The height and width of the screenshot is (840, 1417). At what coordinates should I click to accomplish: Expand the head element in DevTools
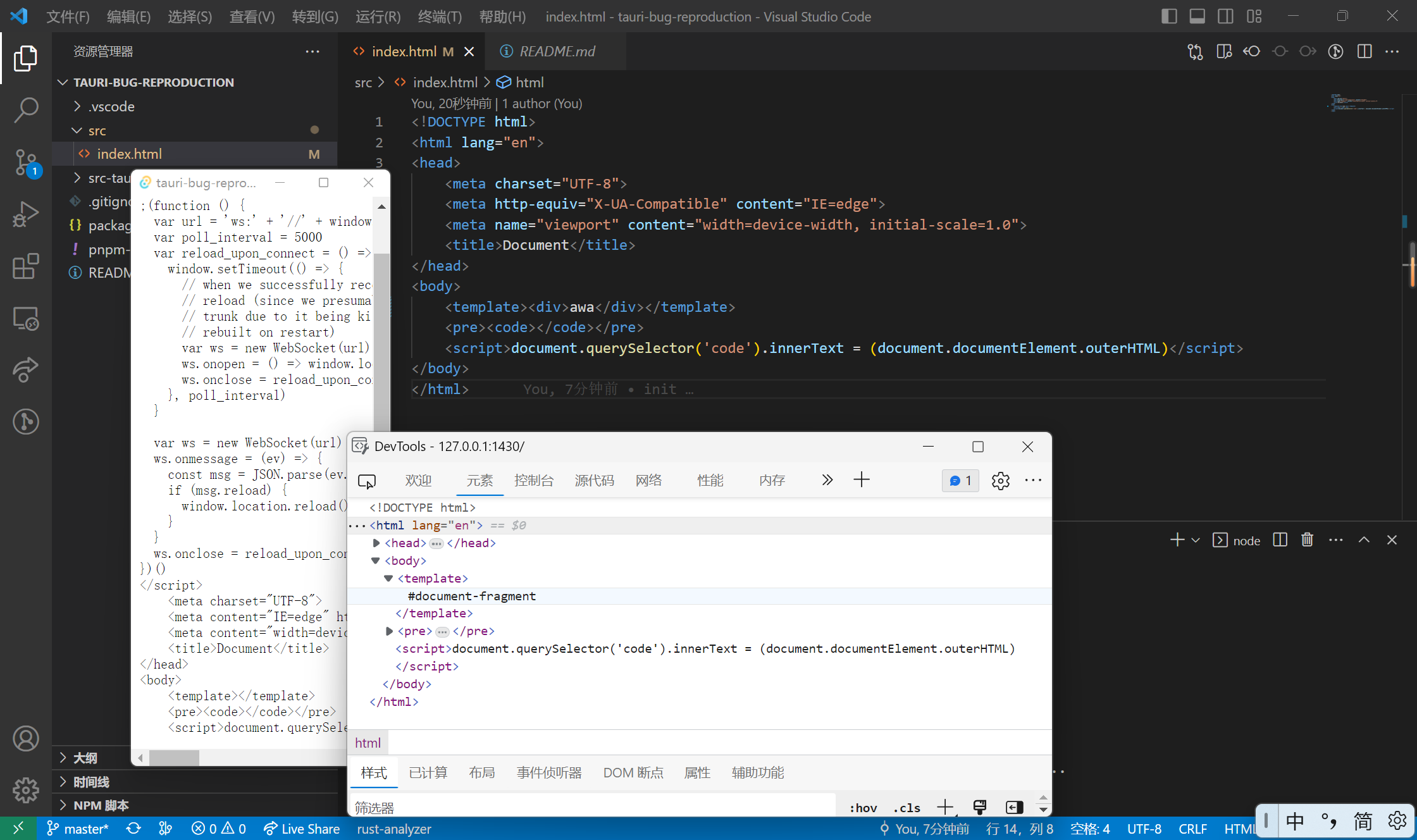(x=376, y=543)
